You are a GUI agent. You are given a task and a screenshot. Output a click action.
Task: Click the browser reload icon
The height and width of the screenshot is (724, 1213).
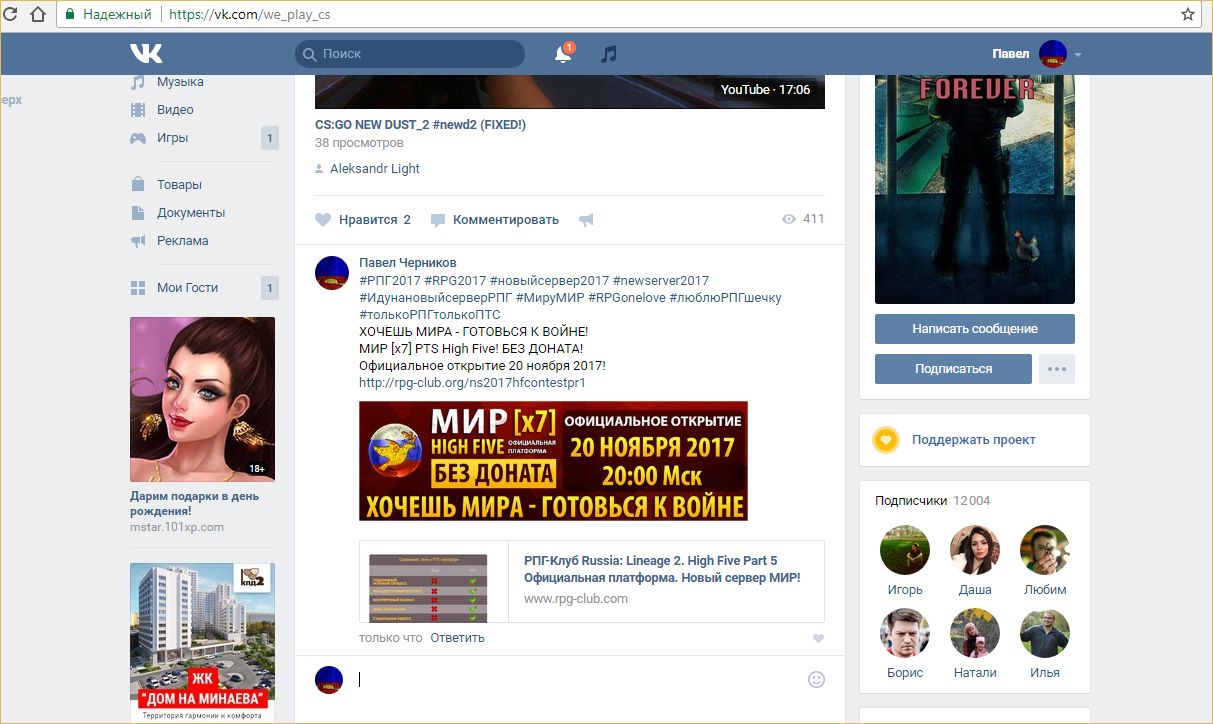pyautogui.click(x=10, y=14)
